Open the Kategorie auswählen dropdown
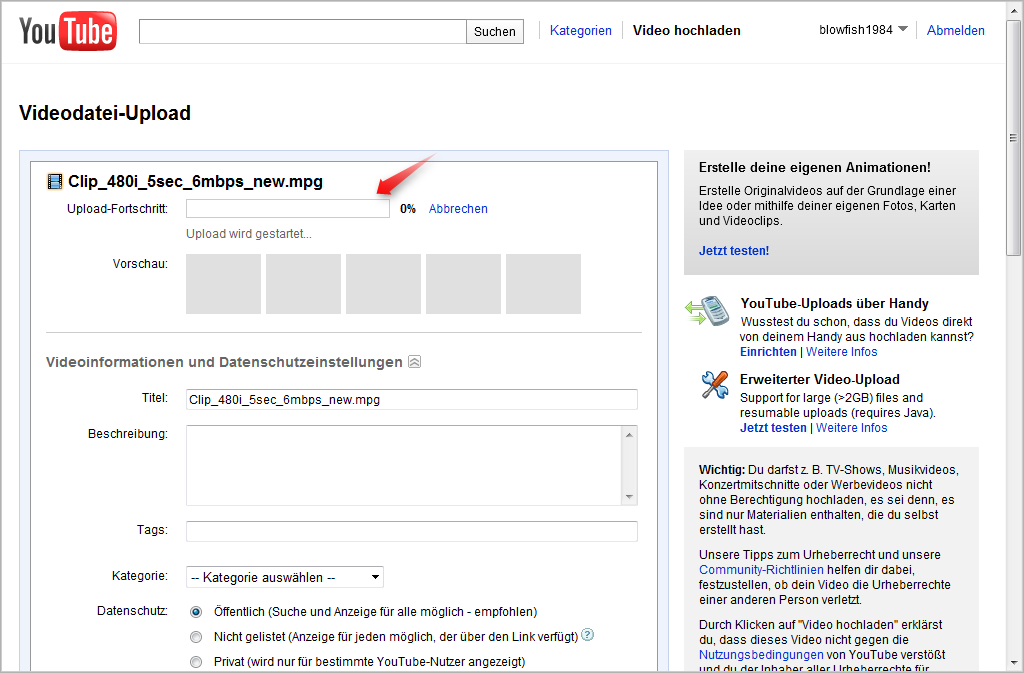Image resolution: width=1024 pixels, height=673 pixels. tap(282, 576)
